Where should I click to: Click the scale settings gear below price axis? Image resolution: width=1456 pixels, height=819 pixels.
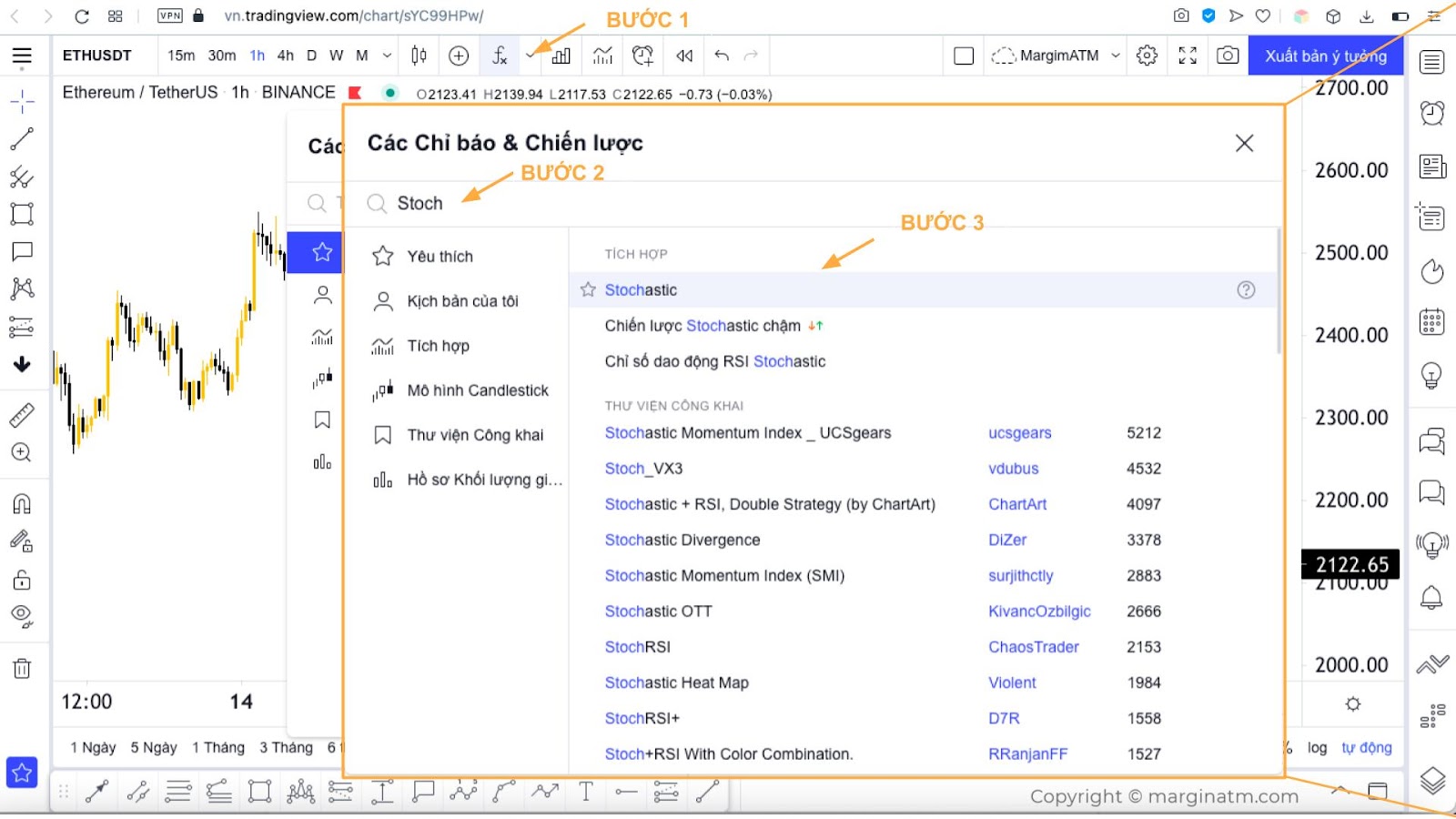(1353, 704)
